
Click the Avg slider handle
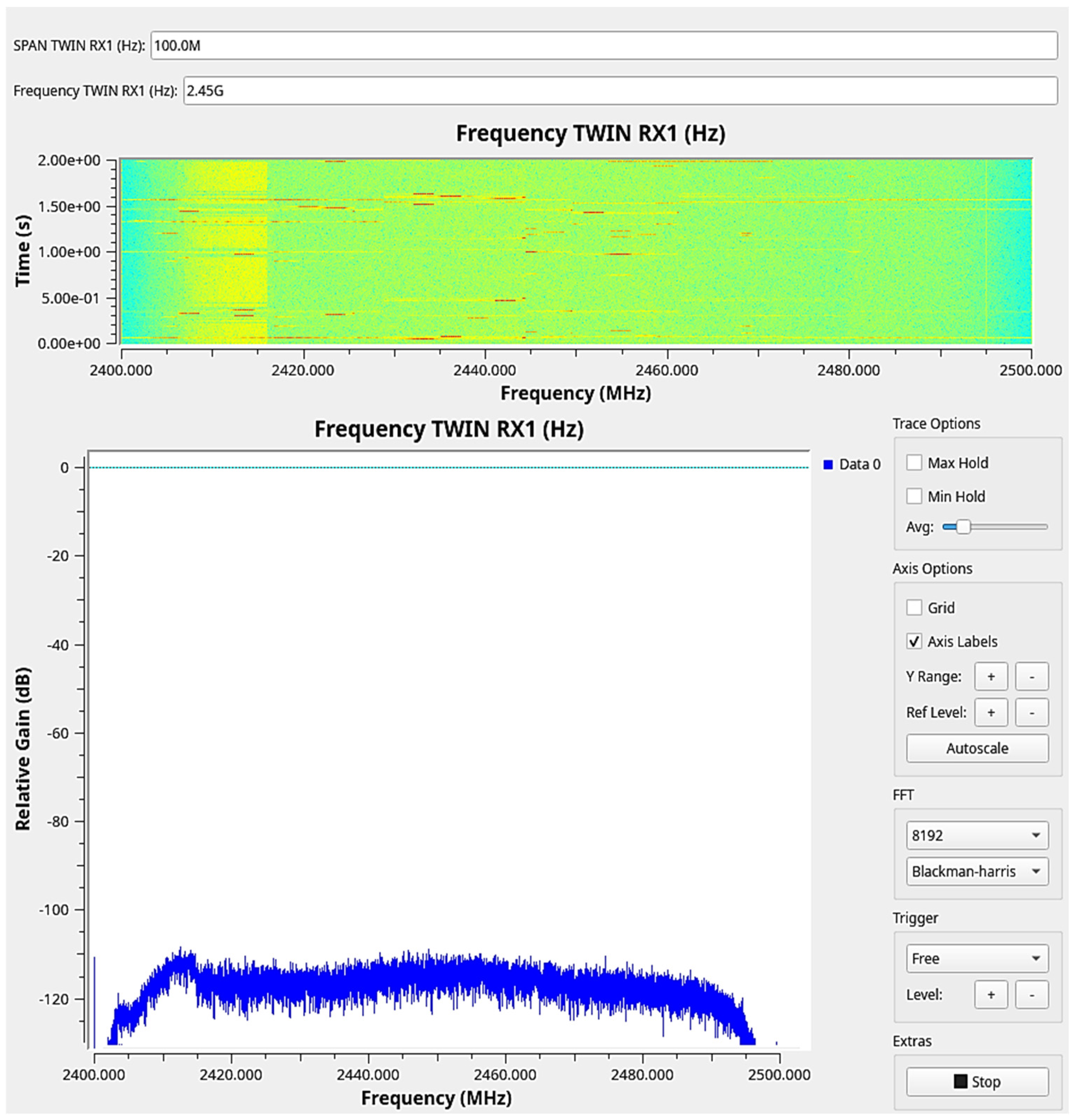point(963,527)
